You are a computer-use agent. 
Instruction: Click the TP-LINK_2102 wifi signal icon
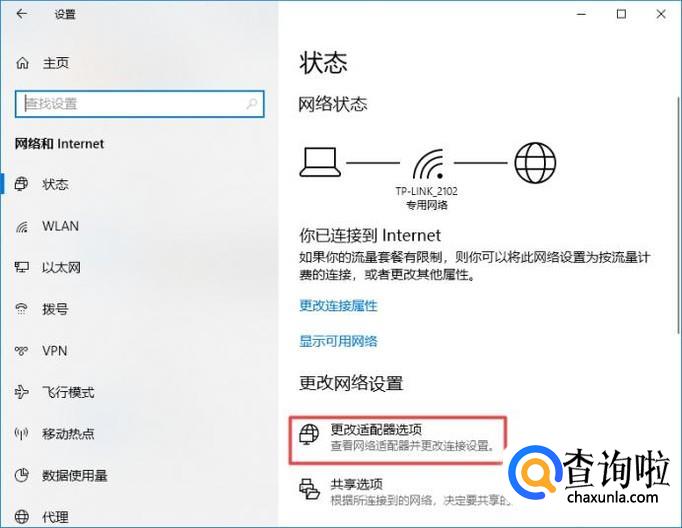coord(428,164)
